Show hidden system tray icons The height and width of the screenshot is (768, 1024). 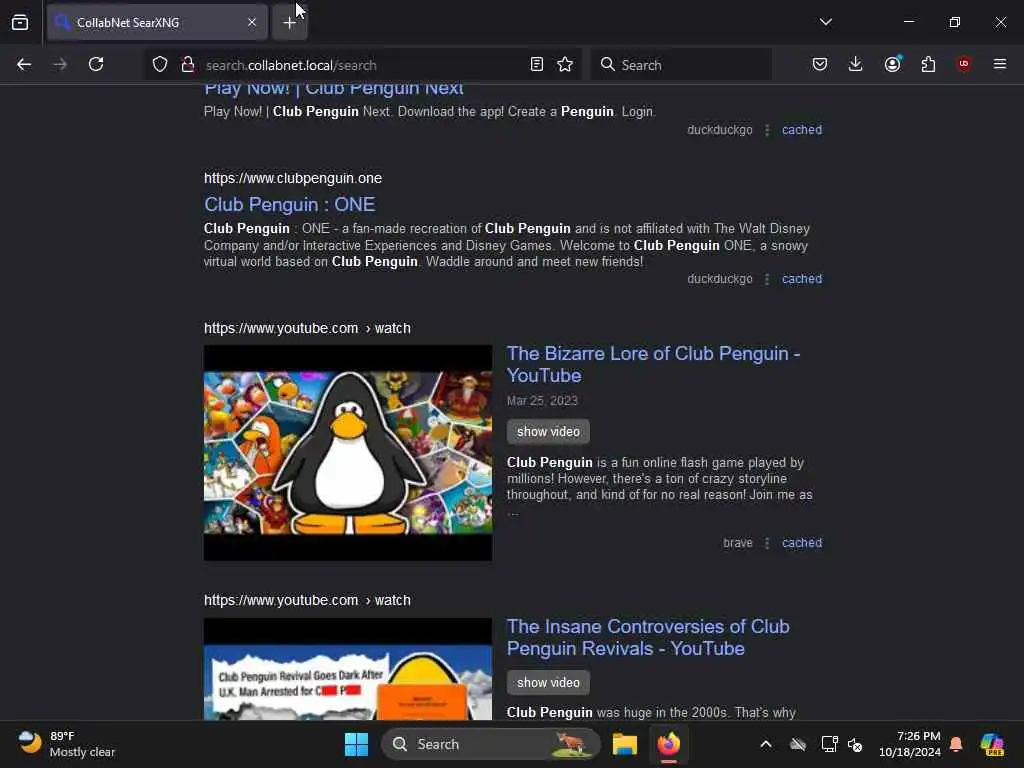pyautogui.click(x=766, y=744)
